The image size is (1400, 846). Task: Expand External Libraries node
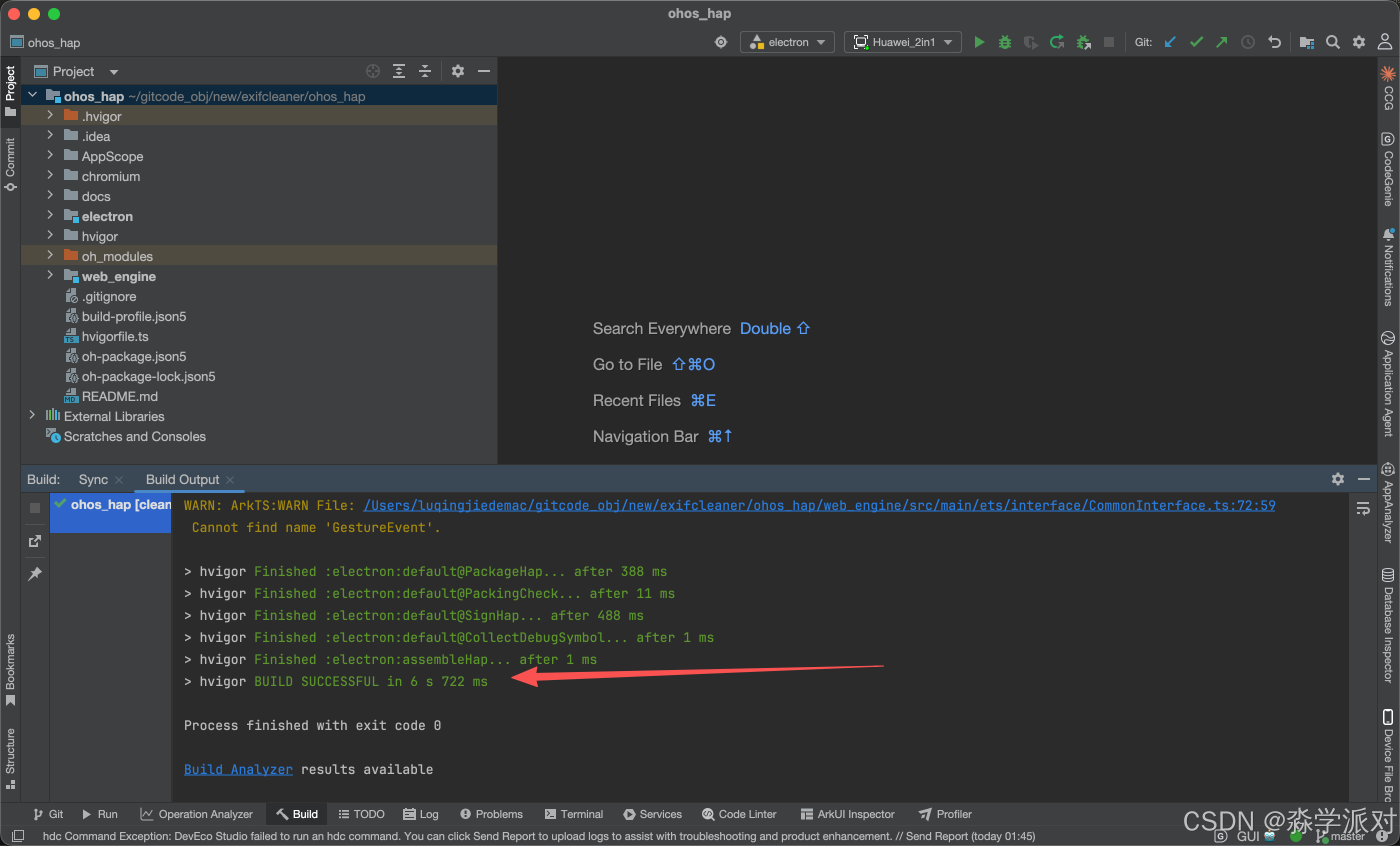[x=32, y=415]
